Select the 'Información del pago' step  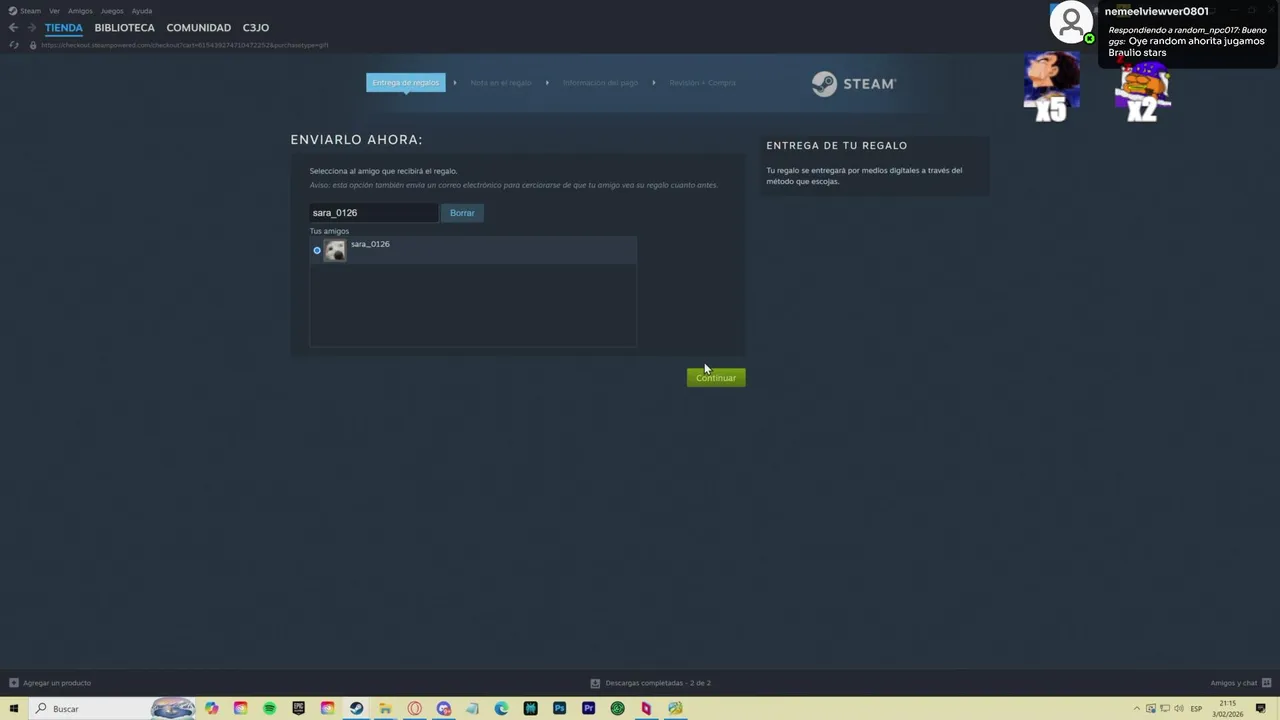click(x=600, y=83)
